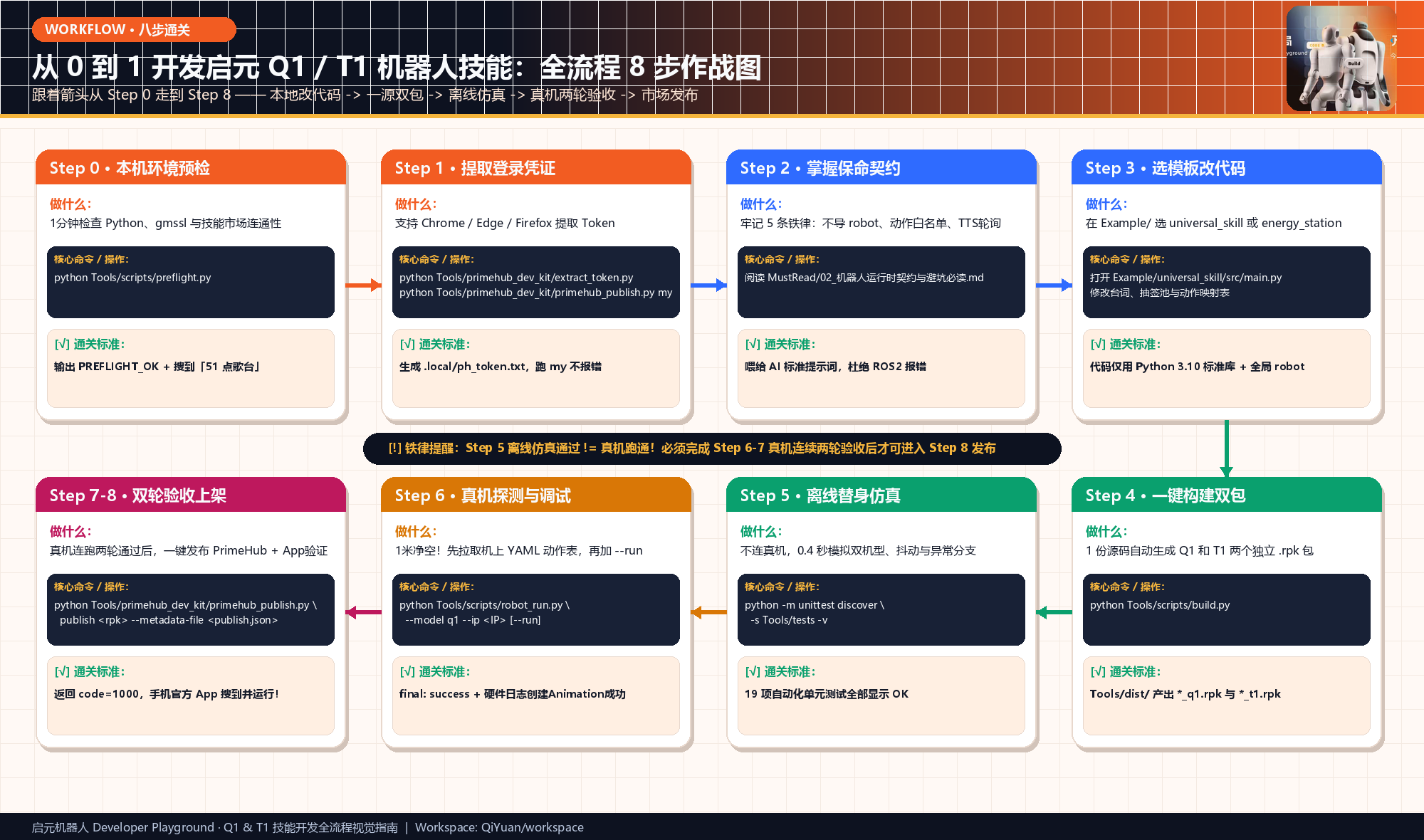Click the 牢记 5 条铁律 description line

(870, 224)
